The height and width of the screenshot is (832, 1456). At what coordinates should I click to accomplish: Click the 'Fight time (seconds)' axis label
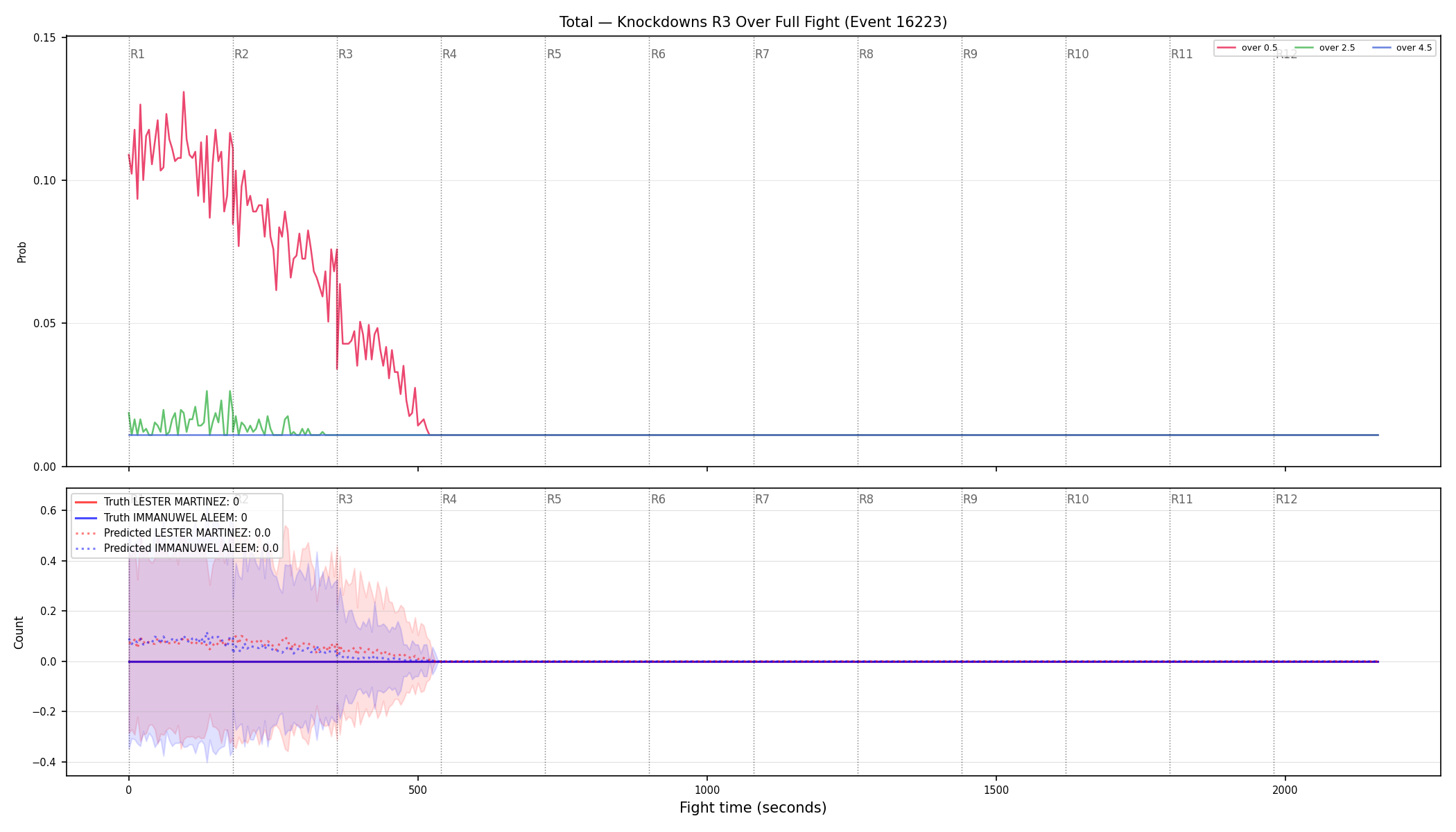tap(753, 808)
